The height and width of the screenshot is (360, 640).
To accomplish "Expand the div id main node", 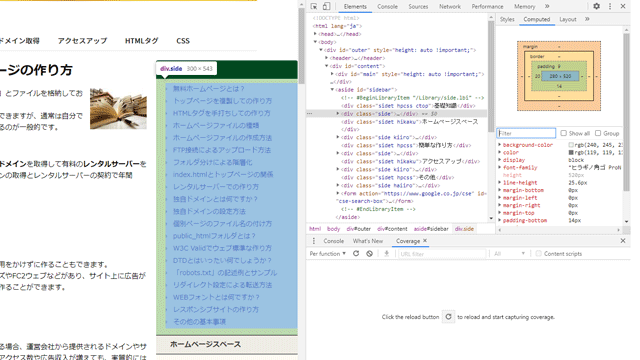I will (332, 74).
